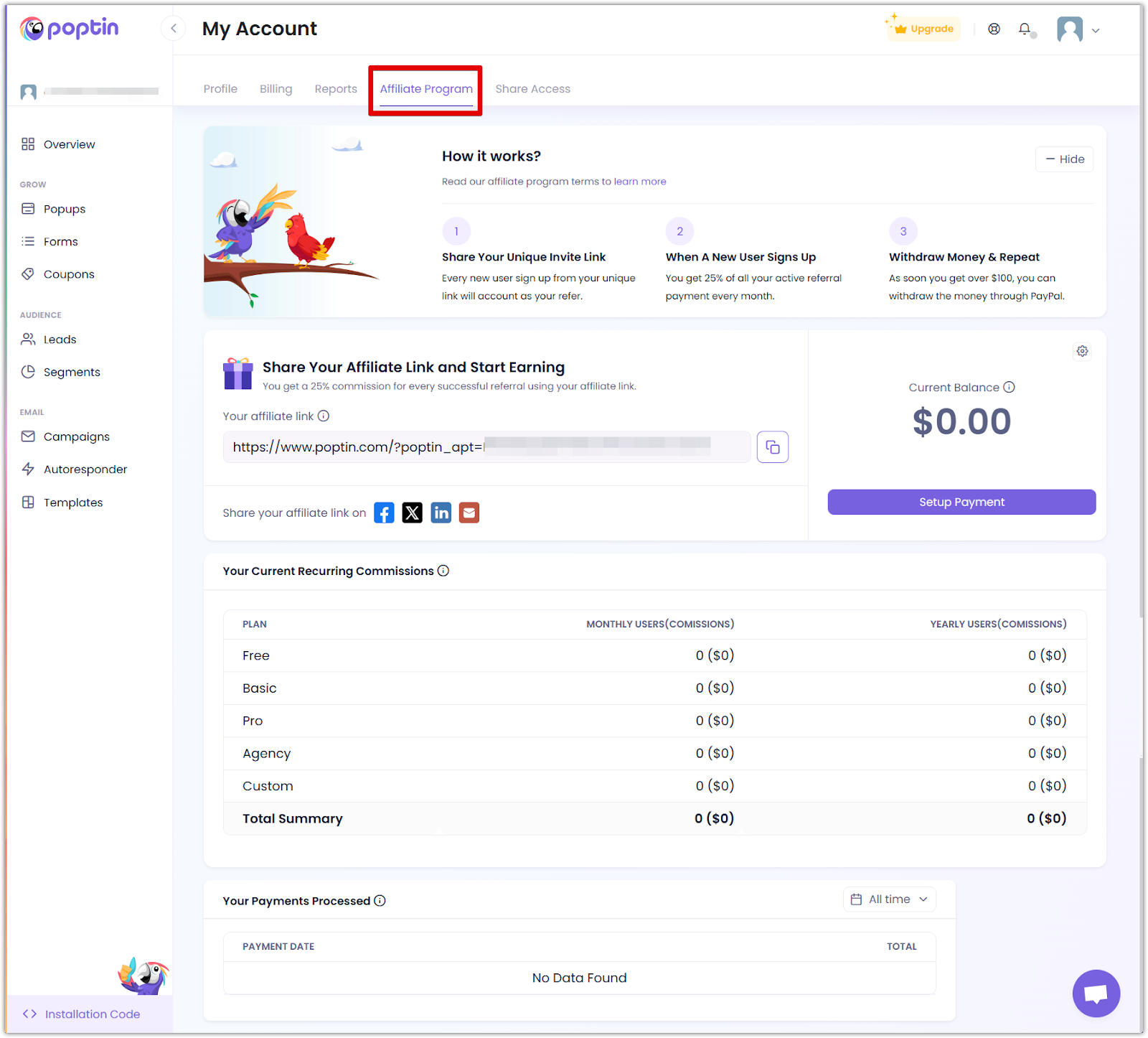1148x1038 pixels.
Task: Switch to the Billing tab
Action: (x=276, y=89)
